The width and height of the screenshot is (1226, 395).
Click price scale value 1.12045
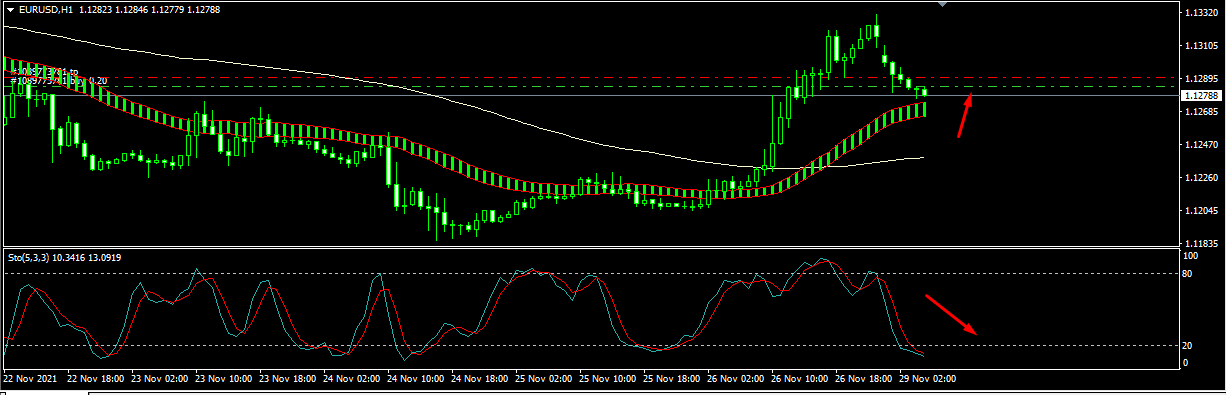click(x=1200, y=211)
